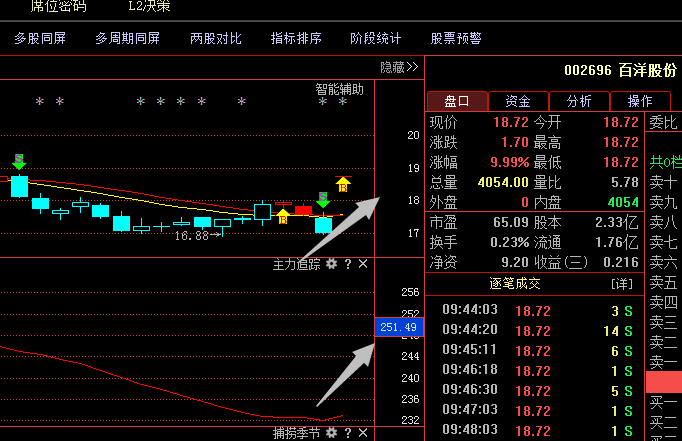Open 席位密码 top menu item

tap(58, 6)
